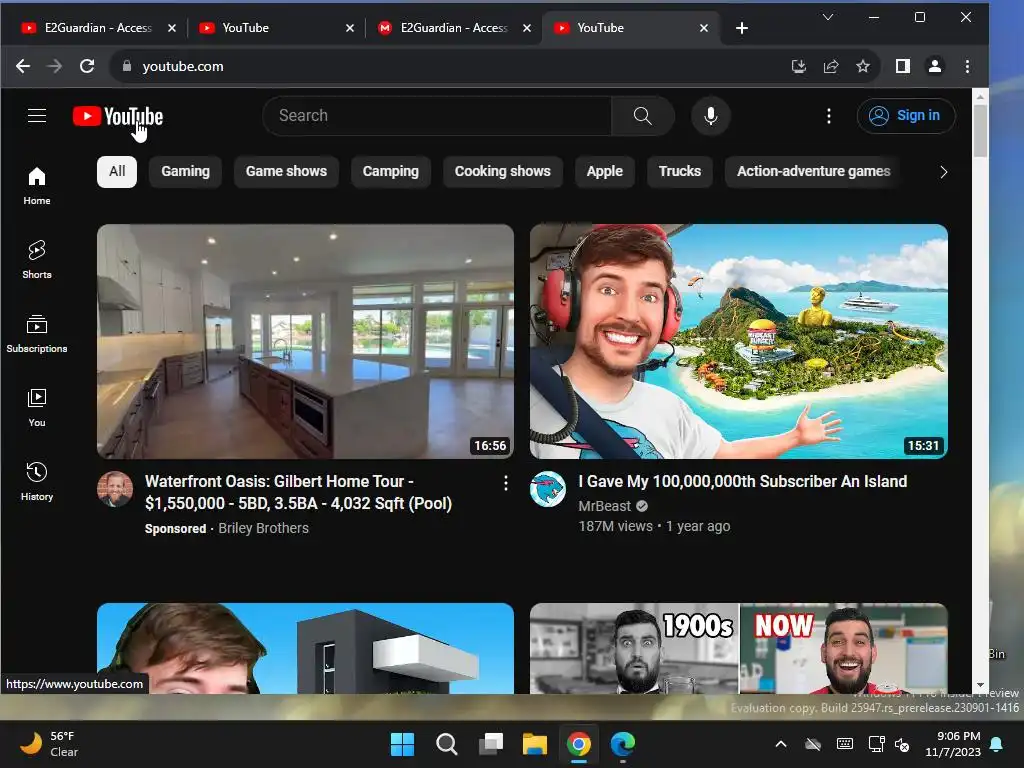
Task: Click in the YouTube Search field
Action: pyautogui.click(x=438, y=116)
